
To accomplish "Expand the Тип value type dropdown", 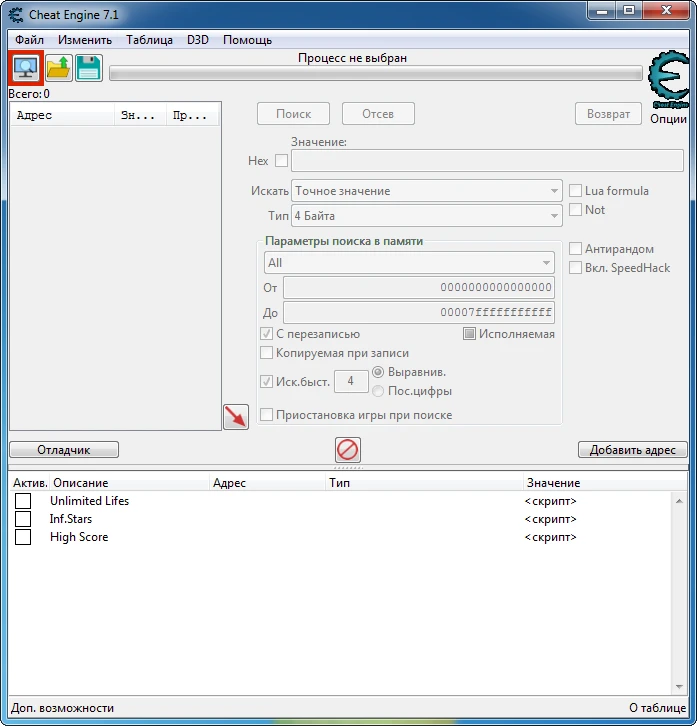I will pos(427,216).
